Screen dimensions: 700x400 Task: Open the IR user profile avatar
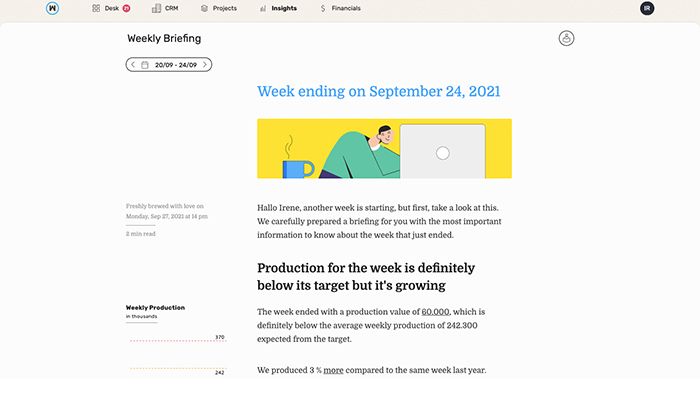coord(647,8)
